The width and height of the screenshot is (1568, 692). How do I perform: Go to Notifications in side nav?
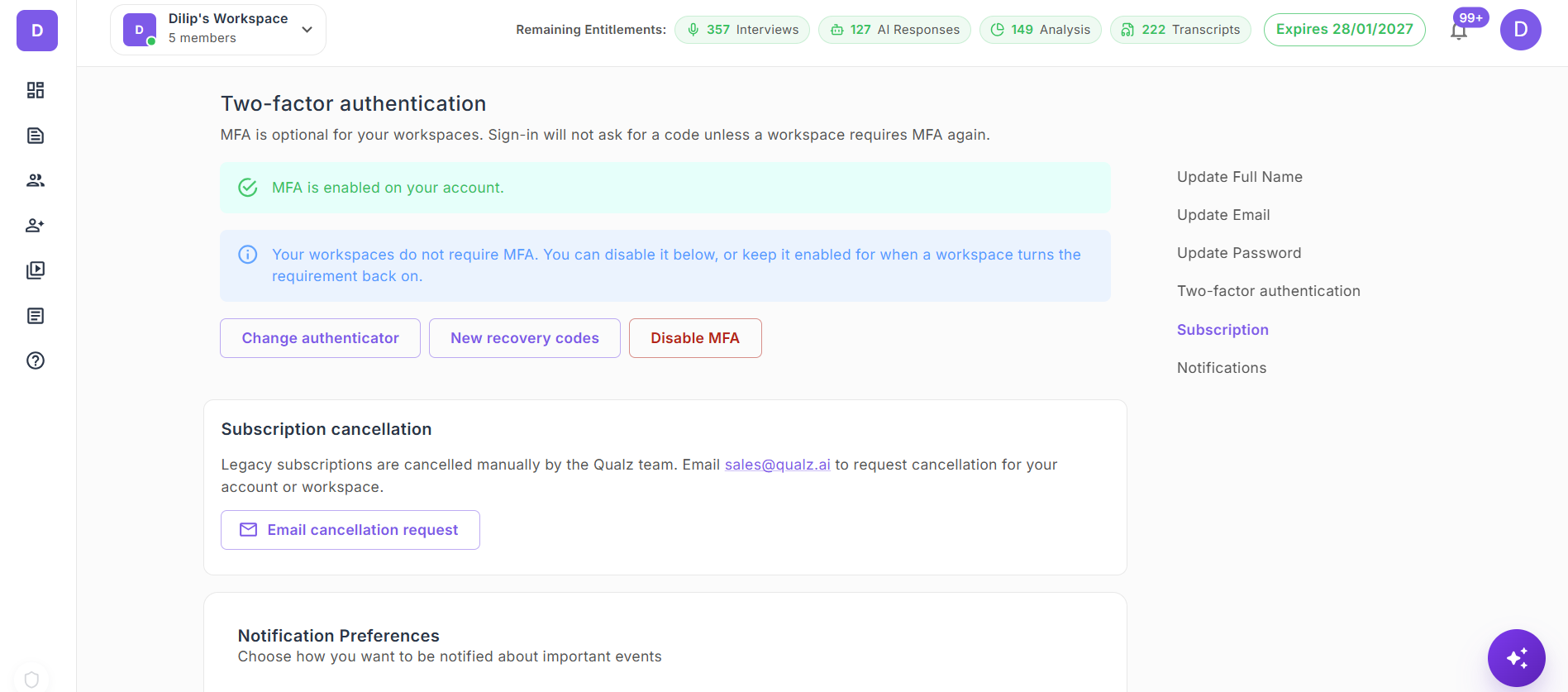pyautogui.click(x=1222, y=368)
